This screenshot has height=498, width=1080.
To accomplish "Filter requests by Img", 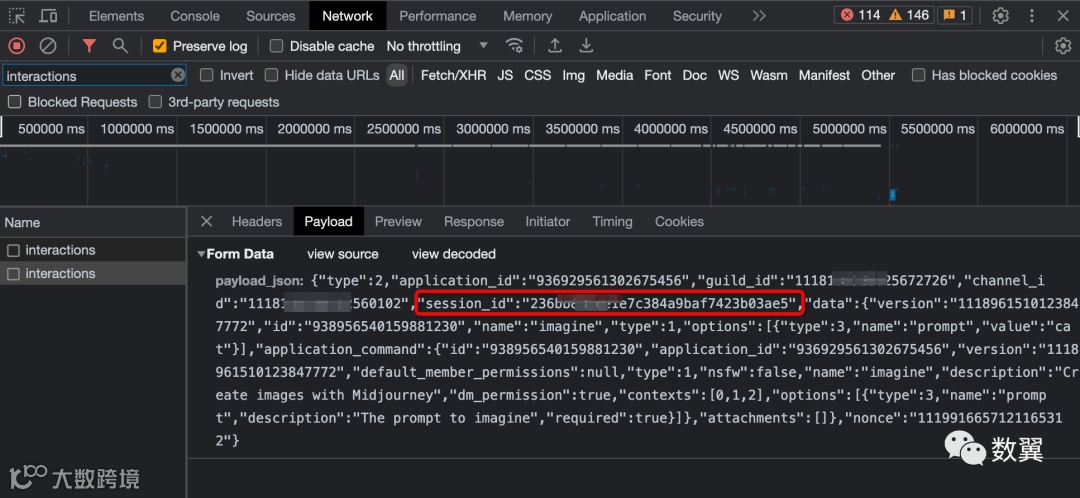I will 573,75.
